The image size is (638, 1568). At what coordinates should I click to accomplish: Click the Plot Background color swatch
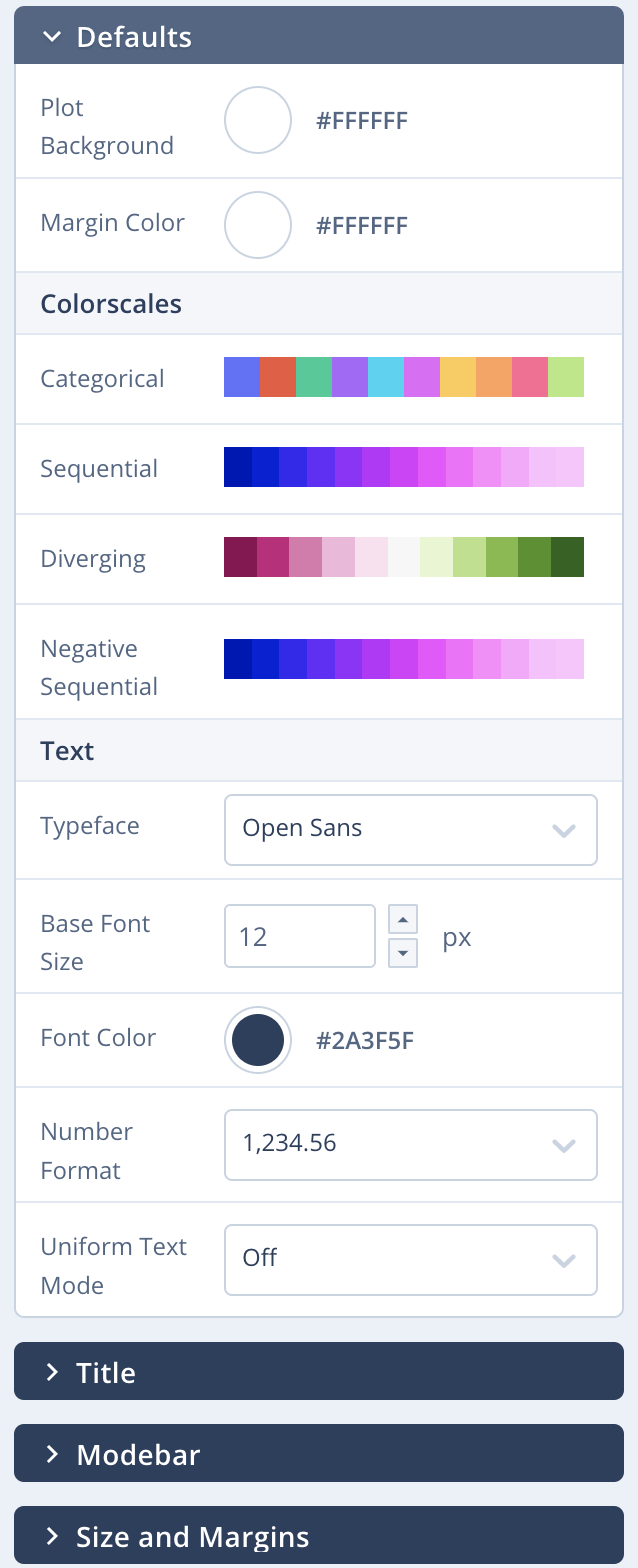(x=258, y=120)
